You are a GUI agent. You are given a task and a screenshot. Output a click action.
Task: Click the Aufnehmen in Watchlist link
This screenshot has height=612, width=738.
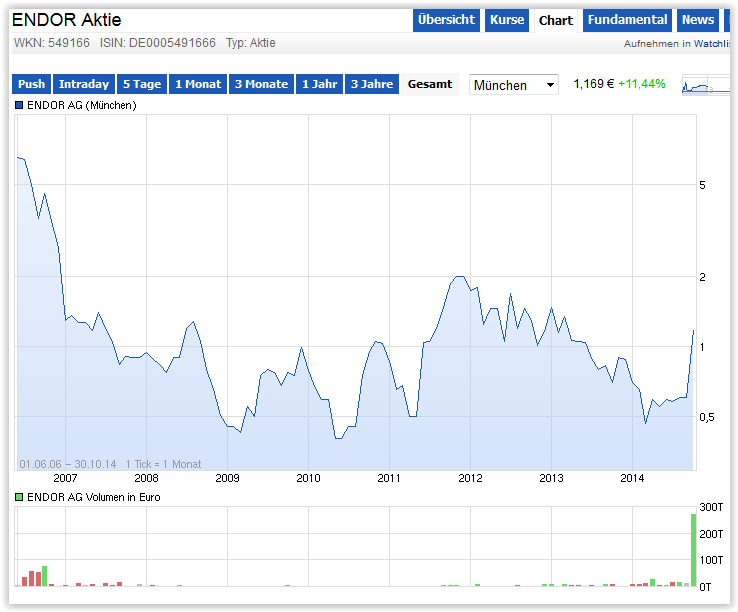(676, 44)
